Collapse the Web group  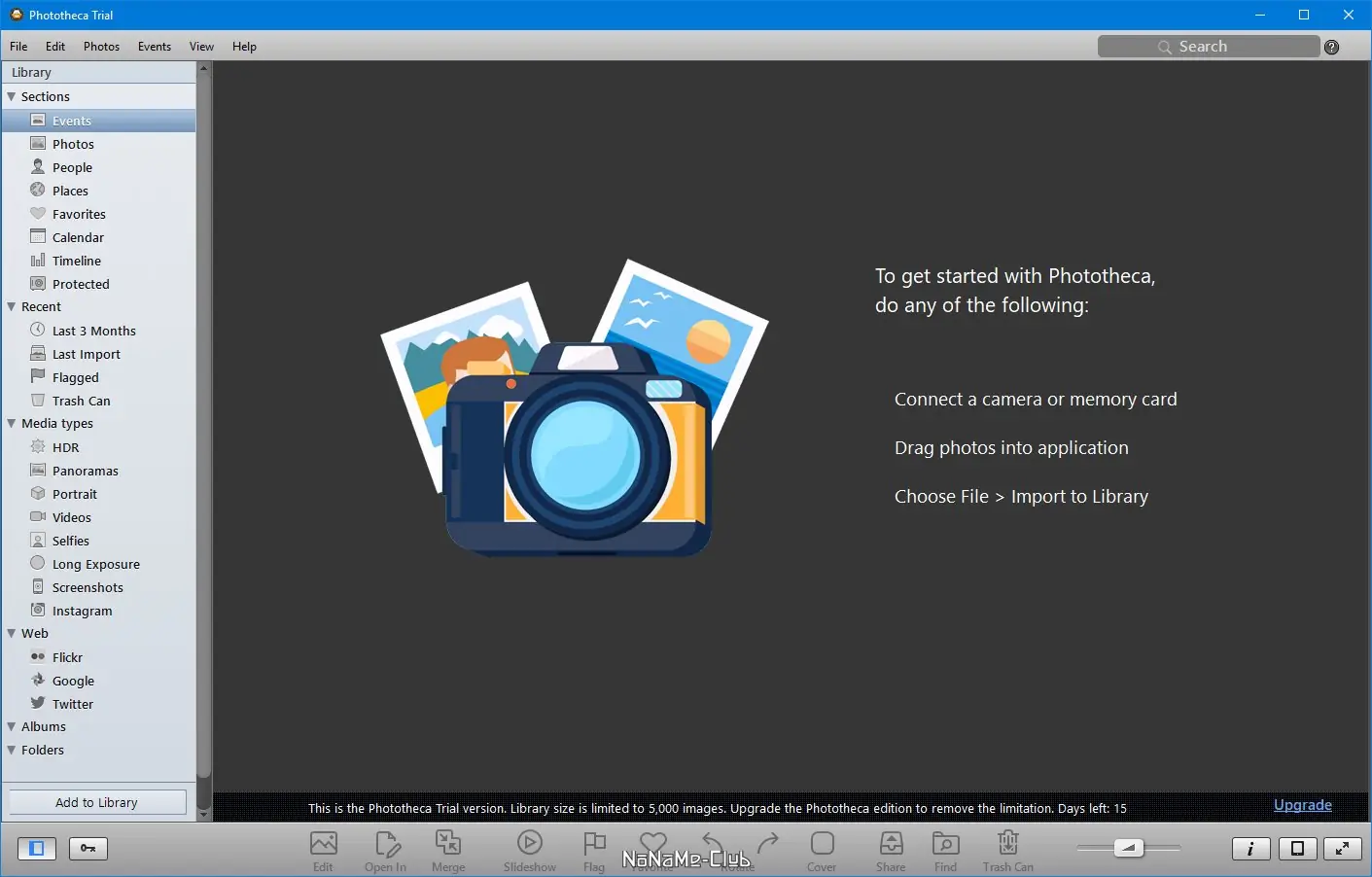(12, 633)
